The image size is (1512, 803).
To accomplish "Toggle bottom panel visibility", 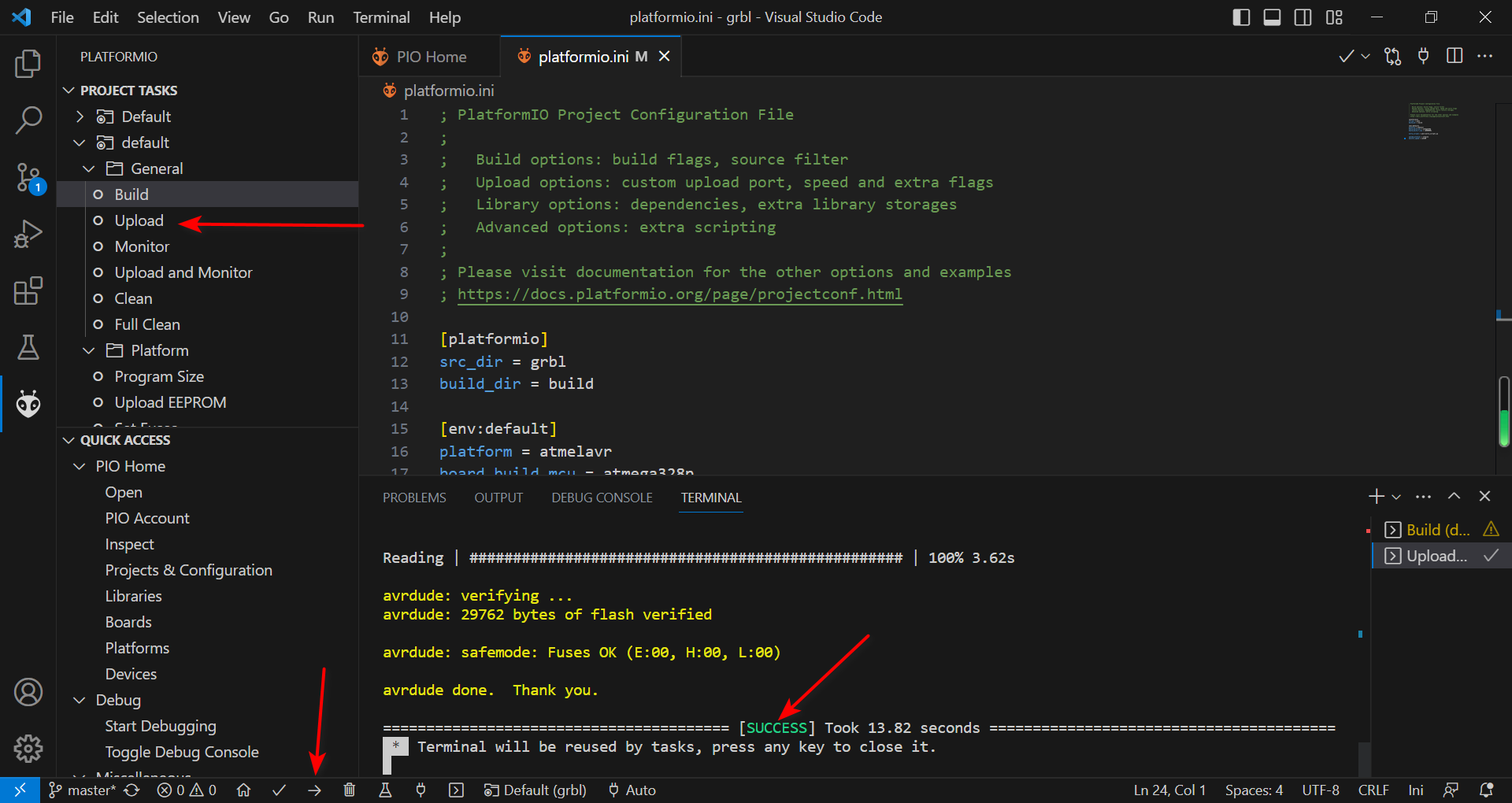I will [x=1272, y=17].
